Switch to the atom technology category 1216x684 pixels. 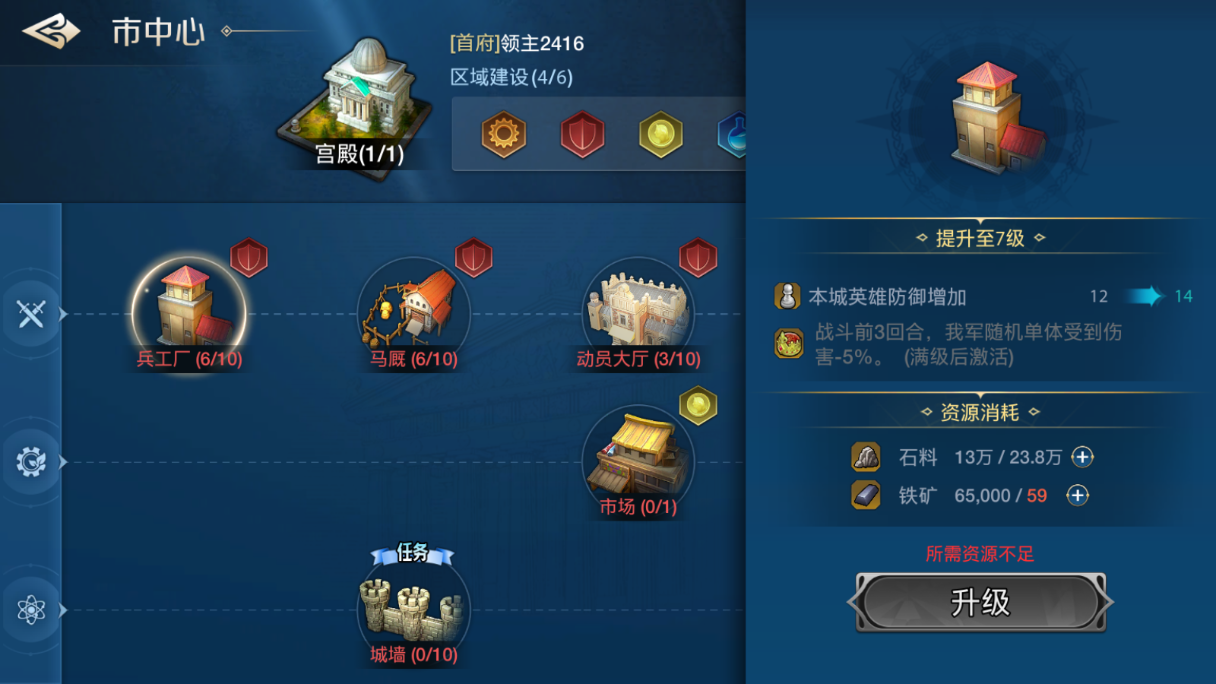click(31, 610)
